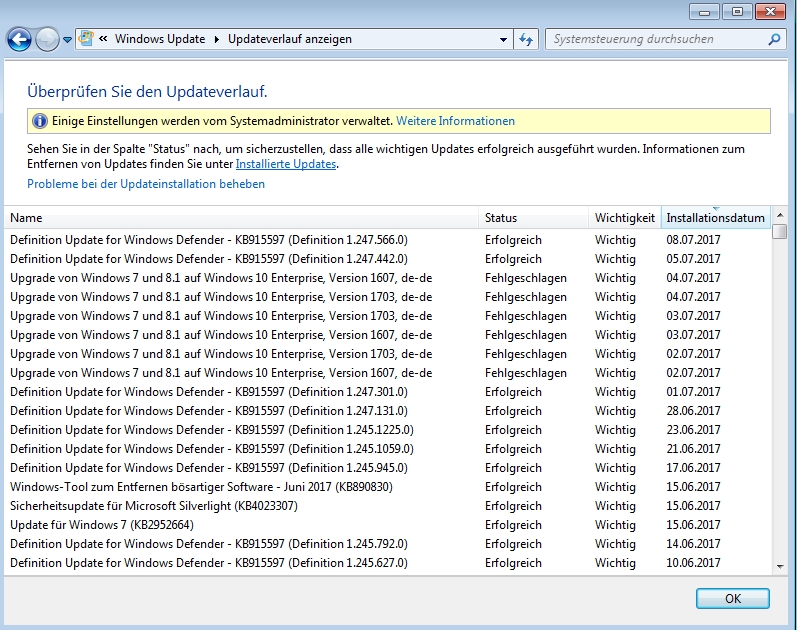The width and height of the screenshot is (797, 630).
Task: Select the Definition 1.247.131.0 update row
Action: coord(389,411)
